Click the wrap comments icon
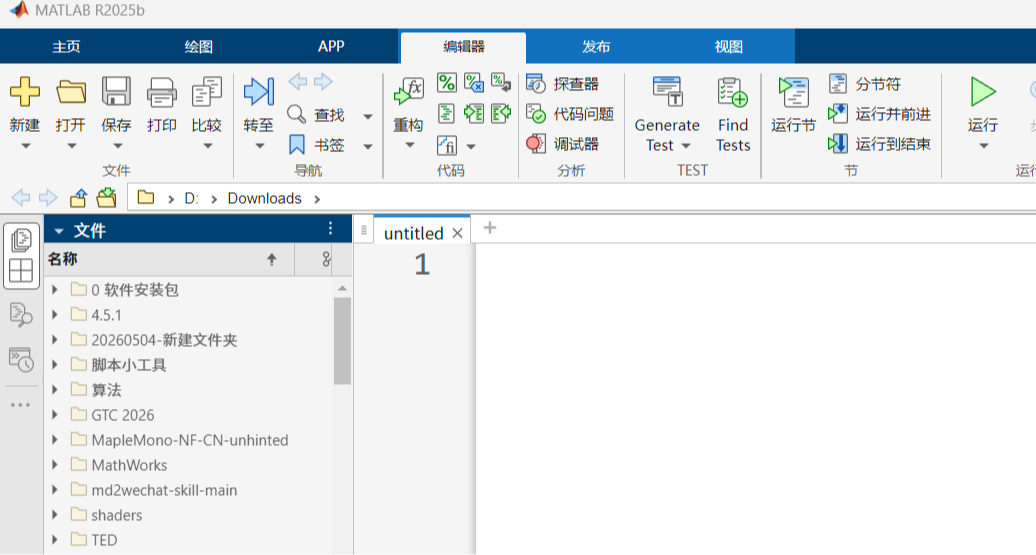Viewport: 1036px width, 555px height. point(501,83)
